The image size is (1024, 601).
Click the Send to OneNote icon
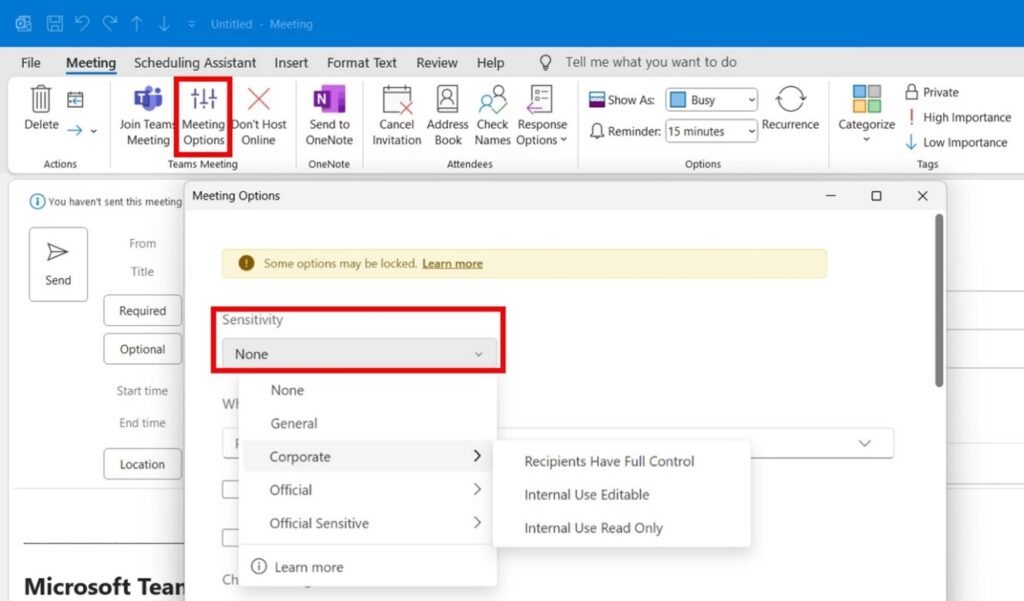pos(329,113)
